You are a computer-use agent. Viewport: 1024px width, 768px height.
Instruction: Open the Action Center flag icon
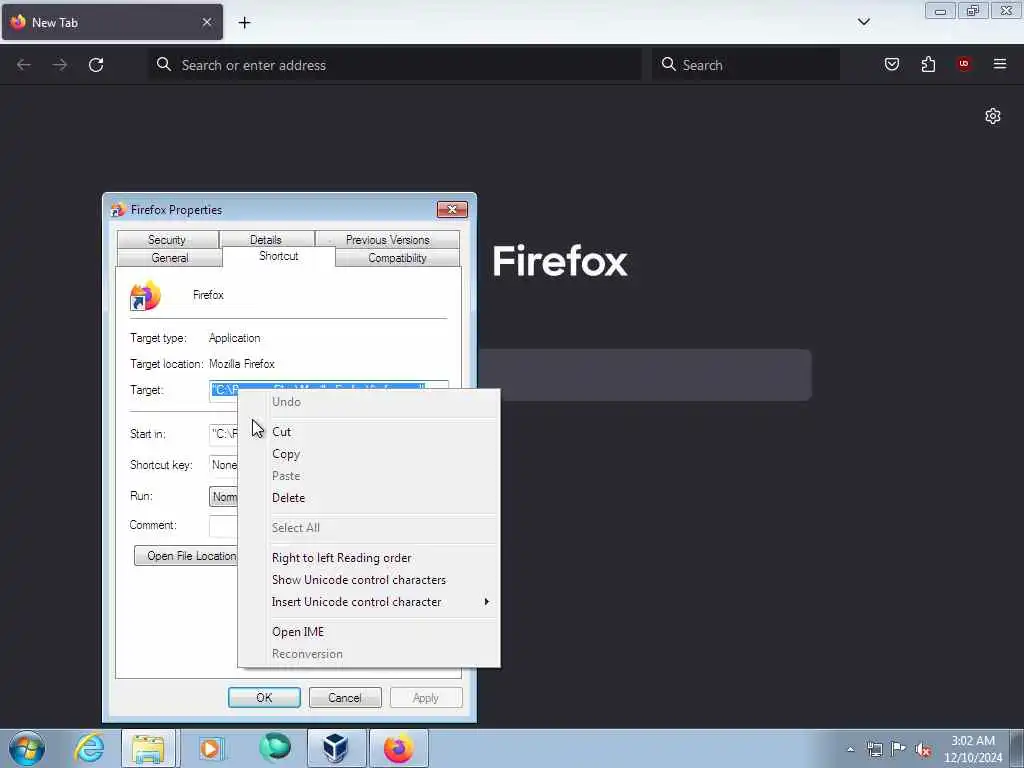(899, 748)
